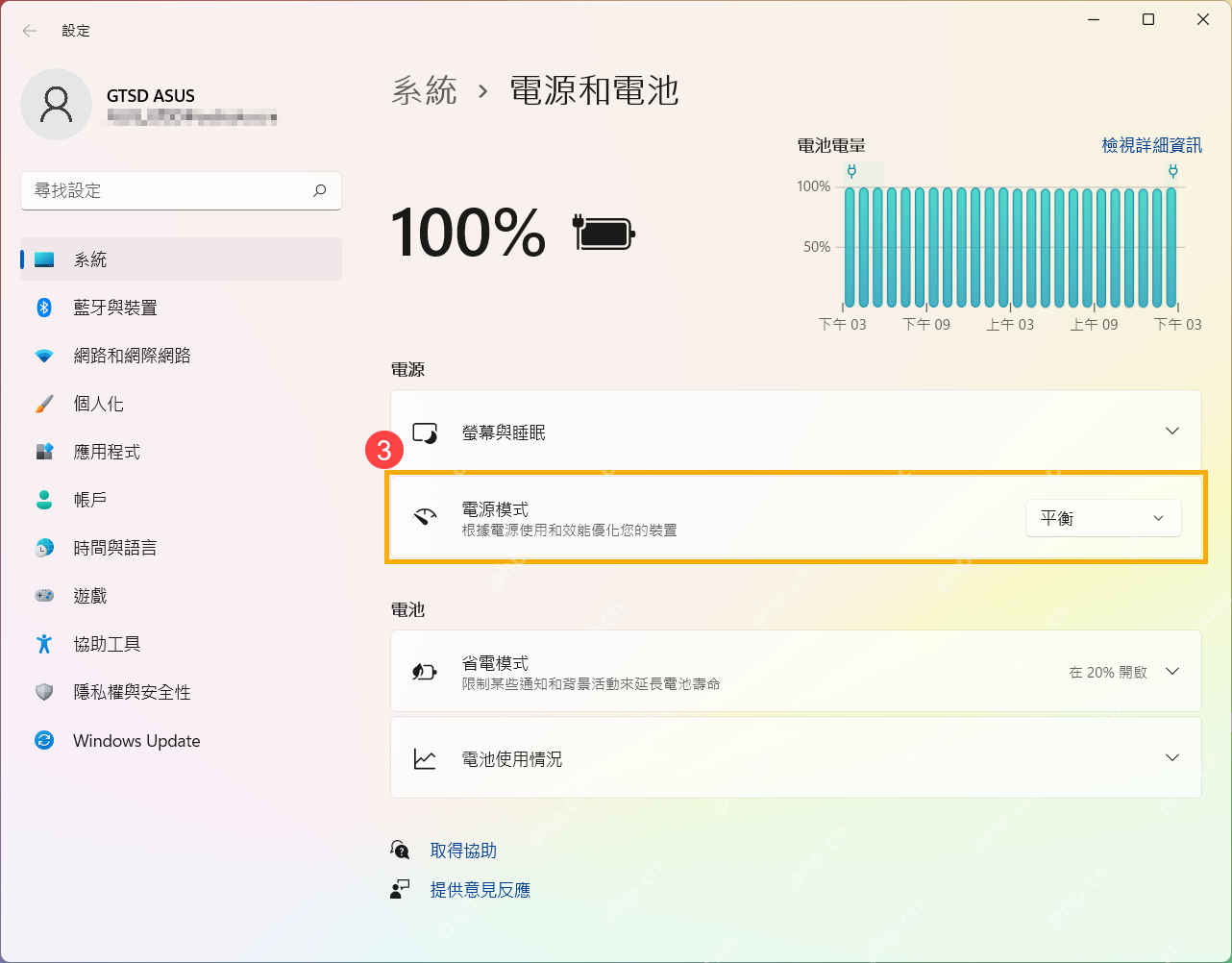Image resolution: width=1232 pixels, height=963 pixels.
Task: Open 時間與語言 settings
Action: pos(181,548)
